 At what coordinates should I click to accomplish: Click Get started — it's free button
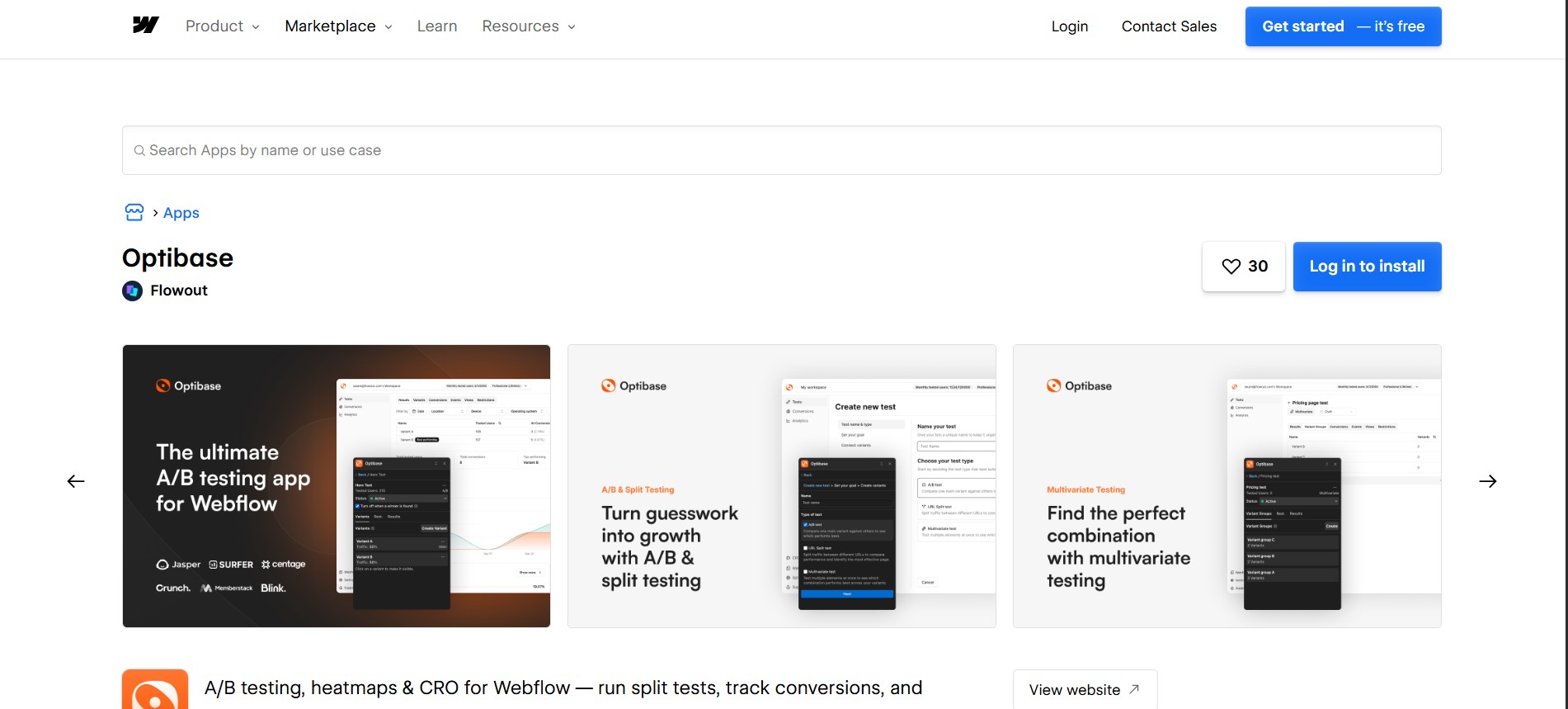[x=1344, y=26]
